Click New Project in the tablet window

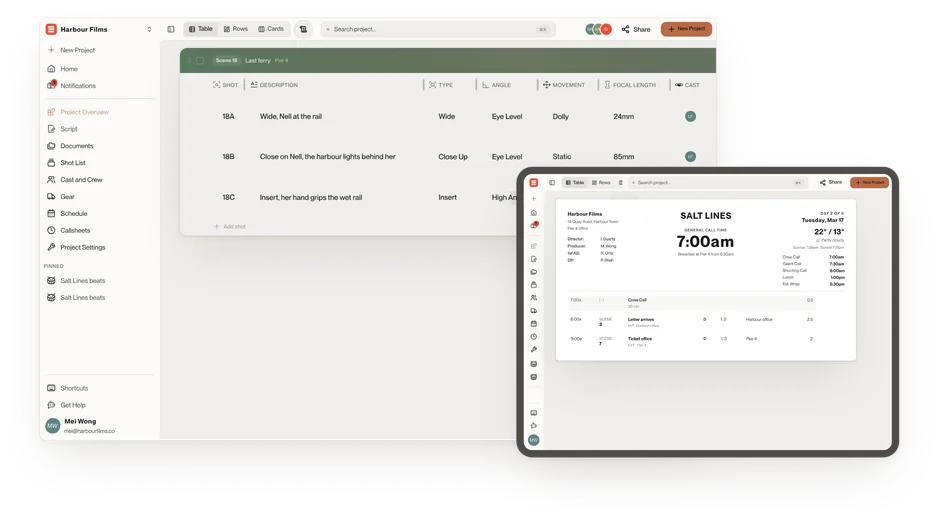[x=870, y=182]
